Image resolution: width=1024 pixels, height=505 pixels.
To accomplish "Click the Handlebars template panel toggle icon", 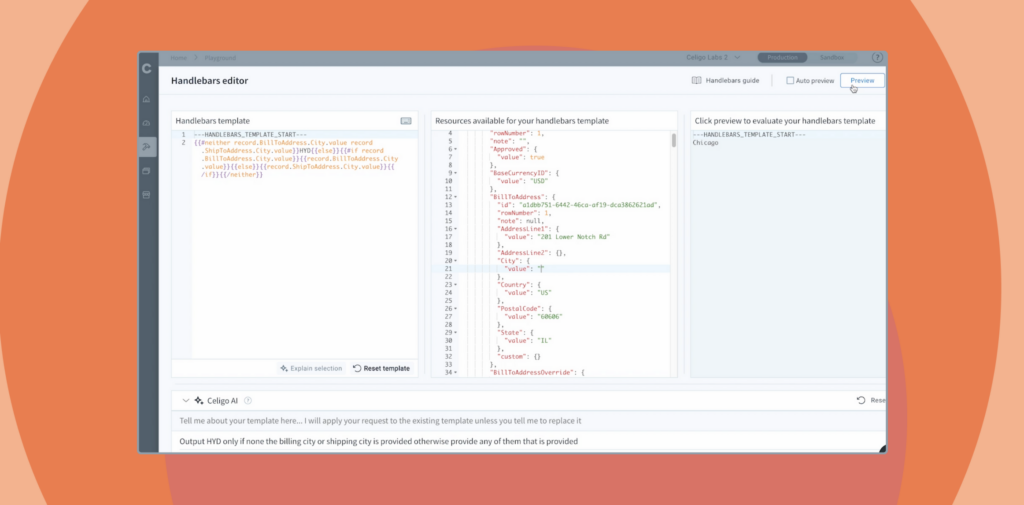I will 406,120.
